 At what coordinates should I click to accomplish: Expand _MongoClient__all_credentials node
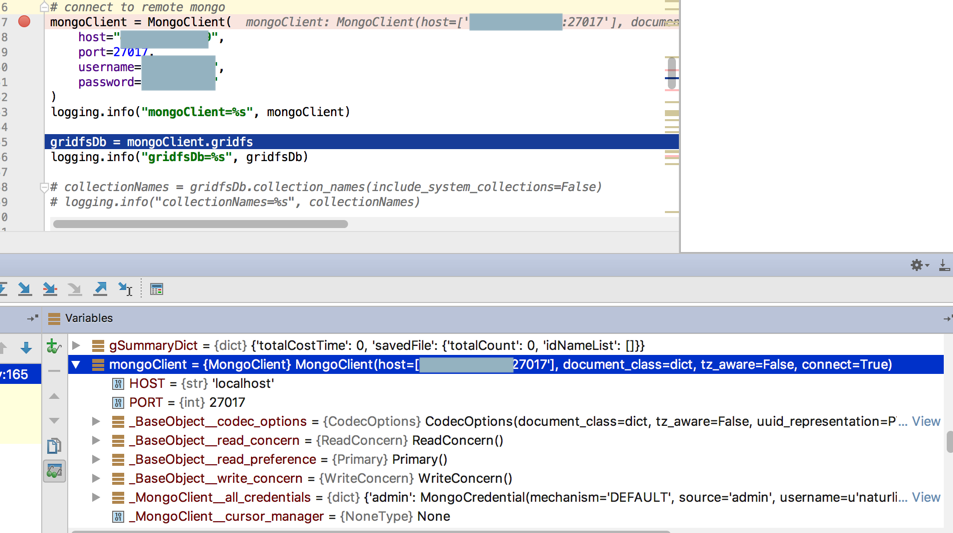(96, 497)
